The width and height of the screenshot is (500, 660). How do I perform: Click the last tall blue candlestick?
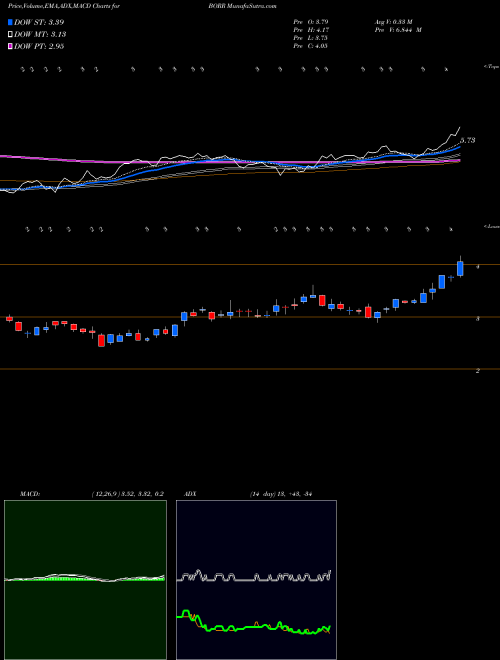point(460,269)
